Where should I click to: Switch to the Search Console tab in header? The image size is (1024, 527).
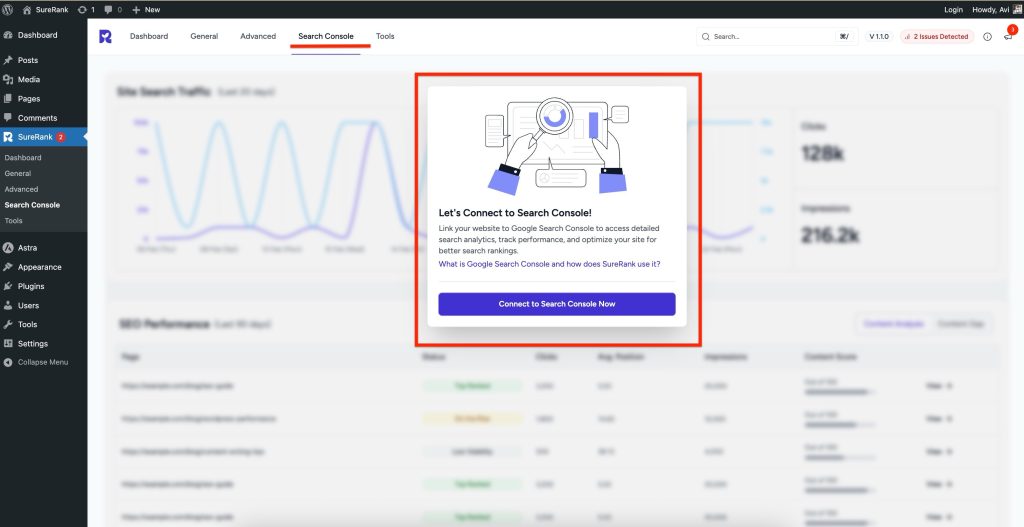click(326, 37)
